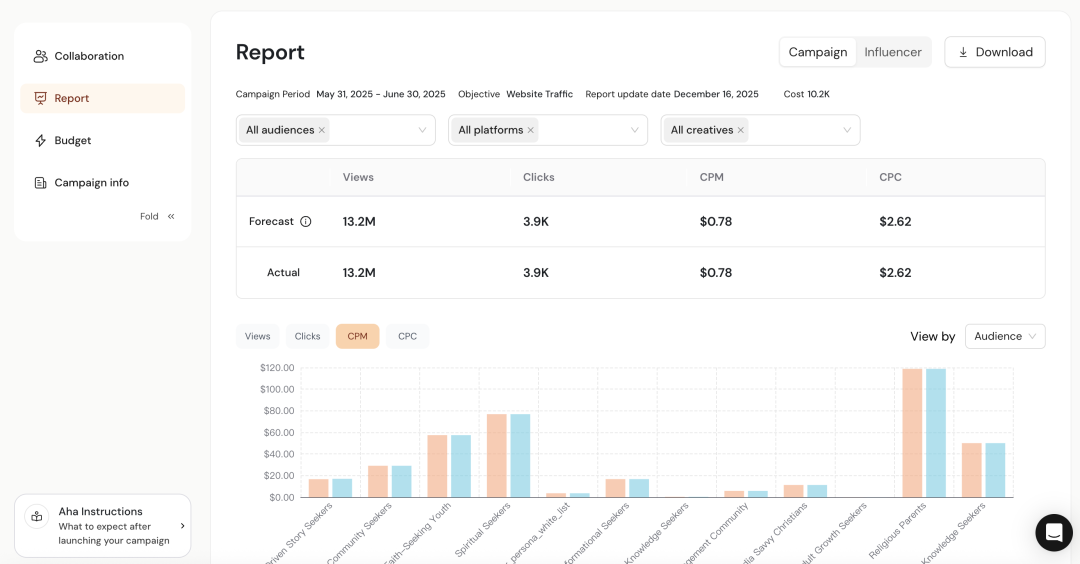Open the chat support bubble icon
Screen dimensions: 1080x564
[x=1053, y=533]
